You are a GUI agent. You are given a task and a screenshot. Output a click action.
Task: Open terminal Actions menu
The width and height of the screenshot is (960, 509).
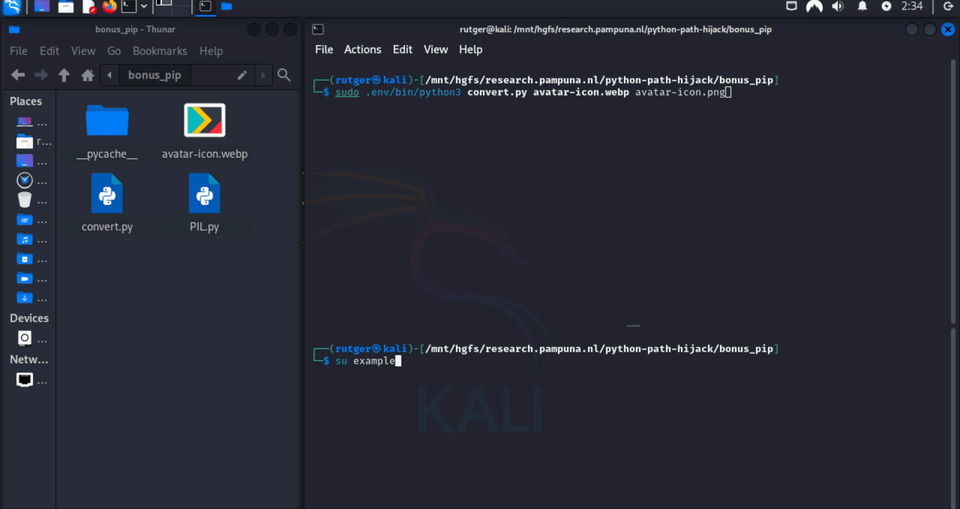tap(362, 50)
